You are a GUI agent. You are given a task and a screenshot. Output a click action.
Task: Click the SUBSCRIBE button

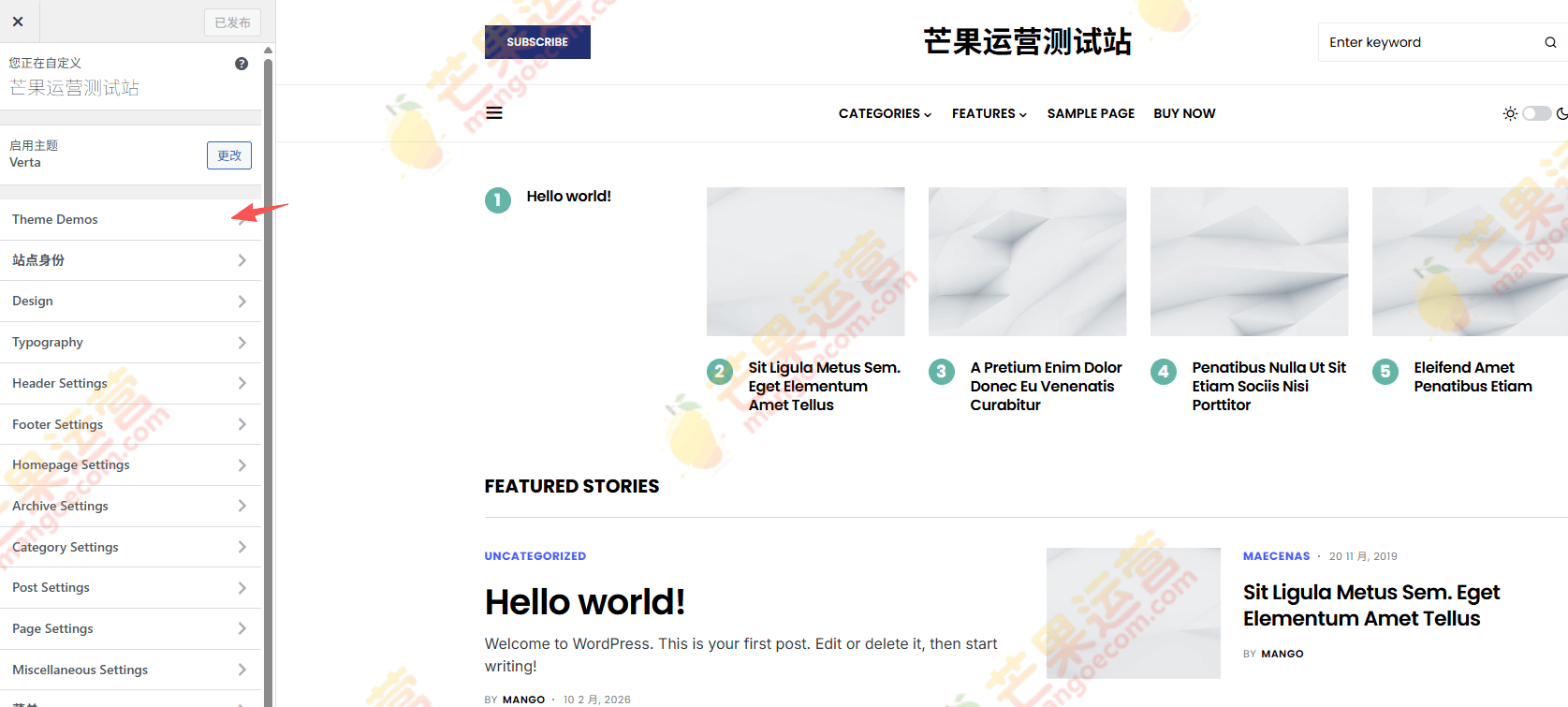click(x=537, y=42)
